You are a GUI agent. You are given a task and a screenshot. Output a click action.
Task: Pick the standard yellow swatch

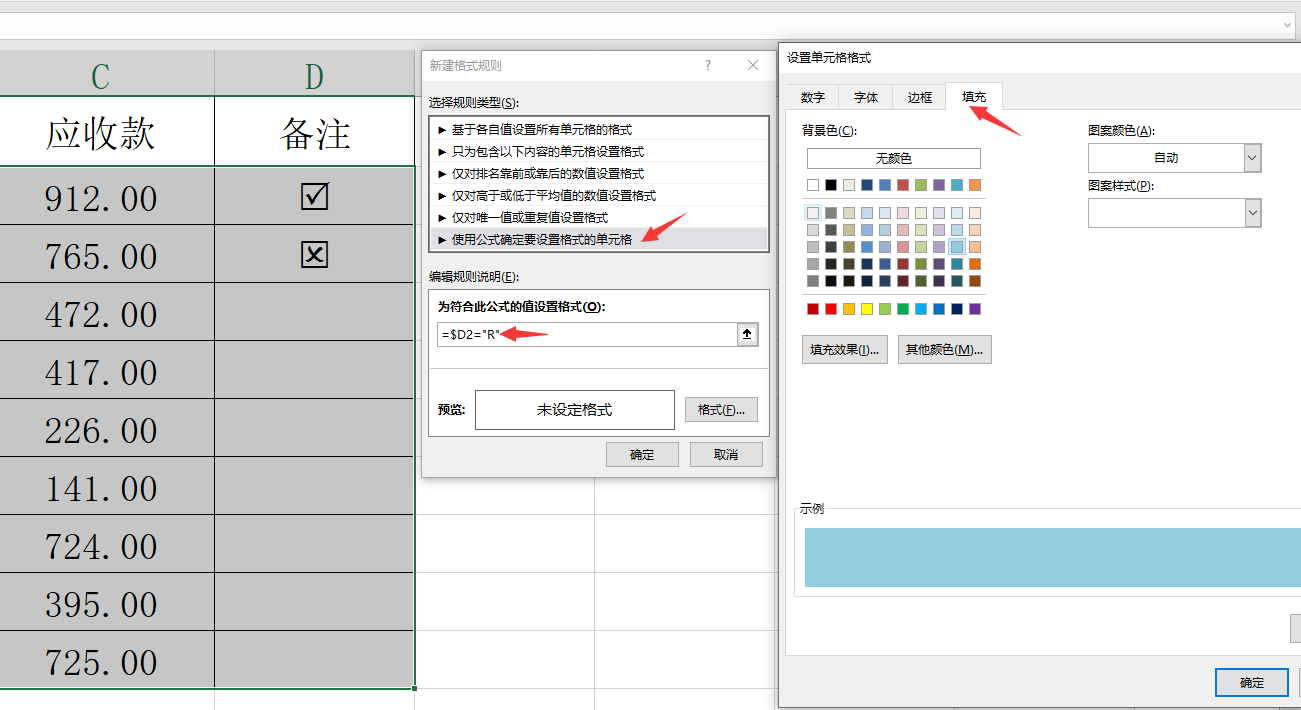pyautogui.click(x=867, y=309)
